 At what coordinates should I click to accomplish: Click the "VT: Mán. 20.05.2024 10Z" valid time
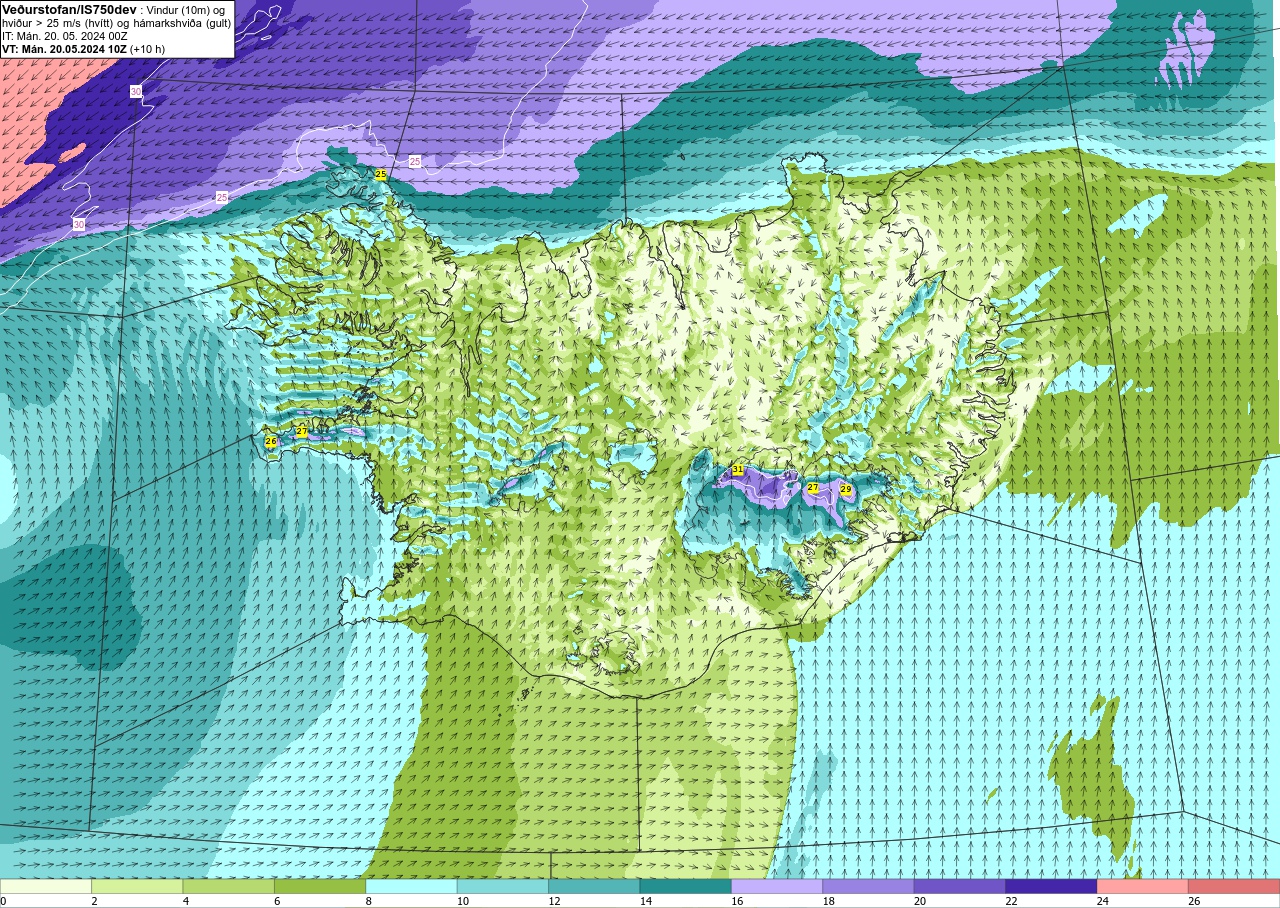click(x=64, y=49)
